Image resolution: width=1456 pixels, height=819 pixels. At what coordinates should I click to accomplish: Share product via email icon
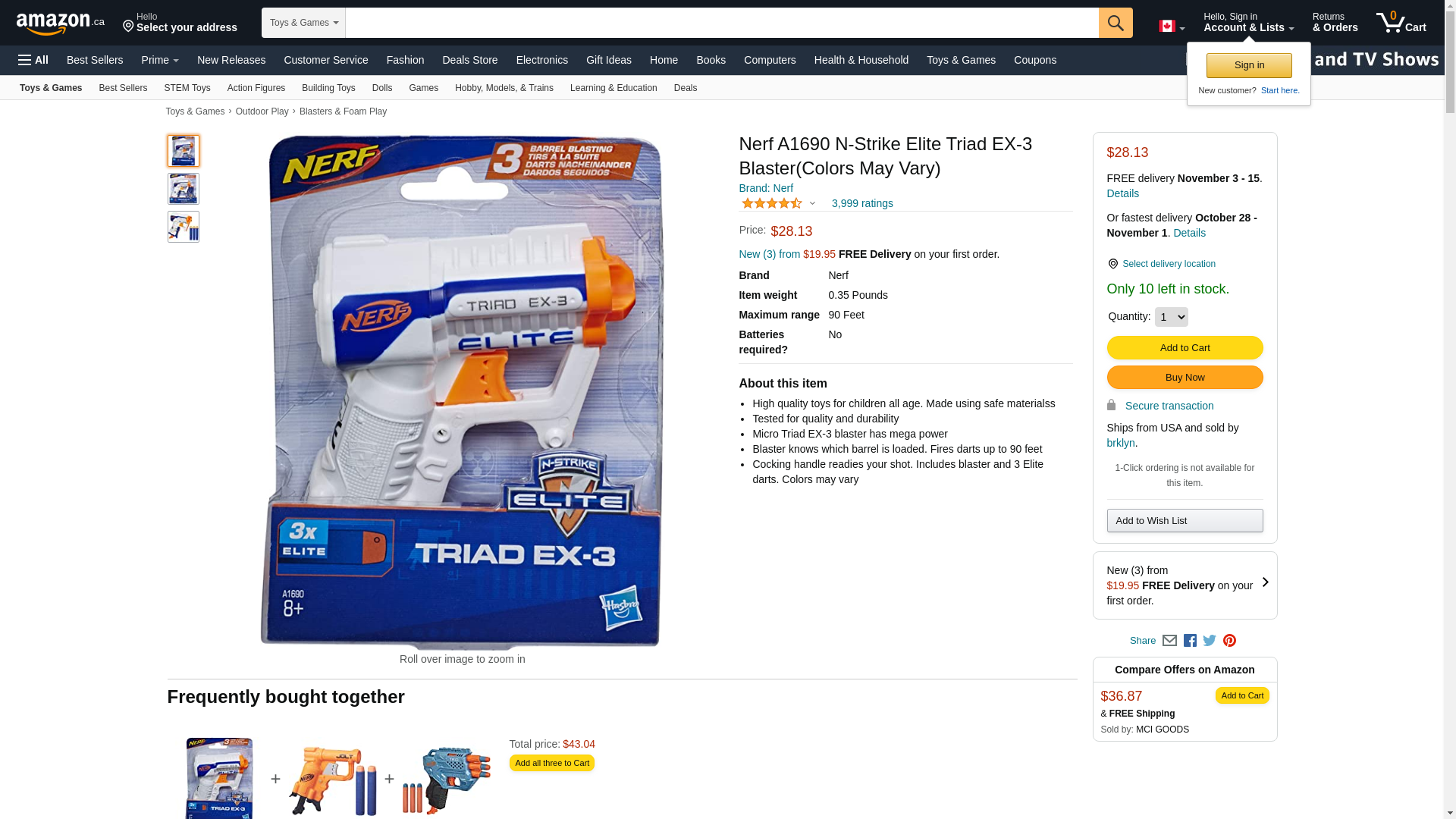1169,641
